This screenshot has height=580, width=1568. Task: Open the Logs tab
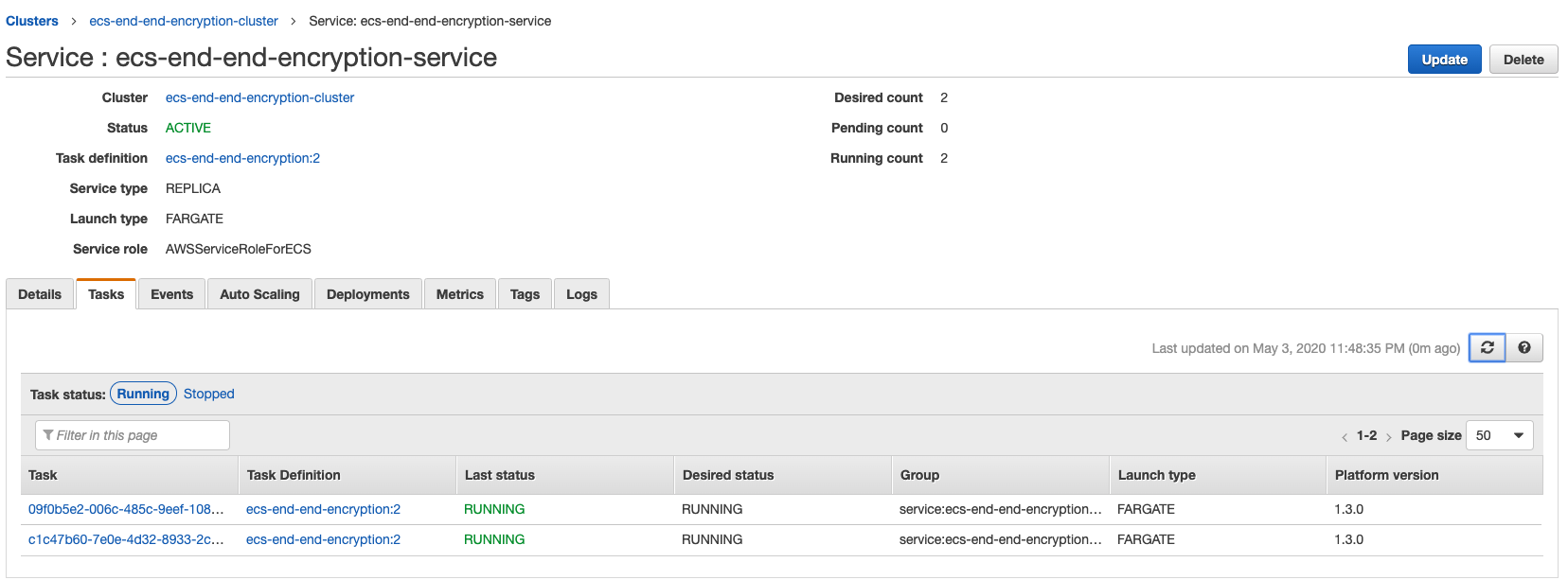point(581,294)
